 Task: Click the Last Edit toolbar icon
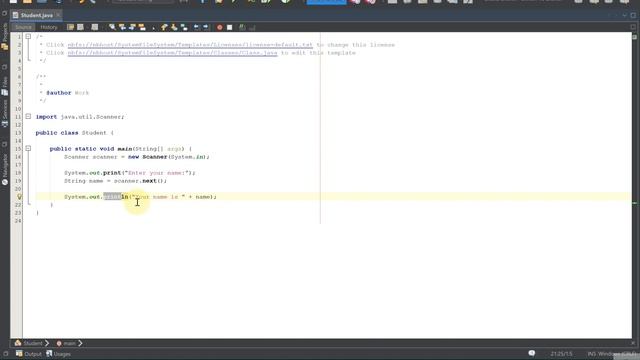(70, 27)
